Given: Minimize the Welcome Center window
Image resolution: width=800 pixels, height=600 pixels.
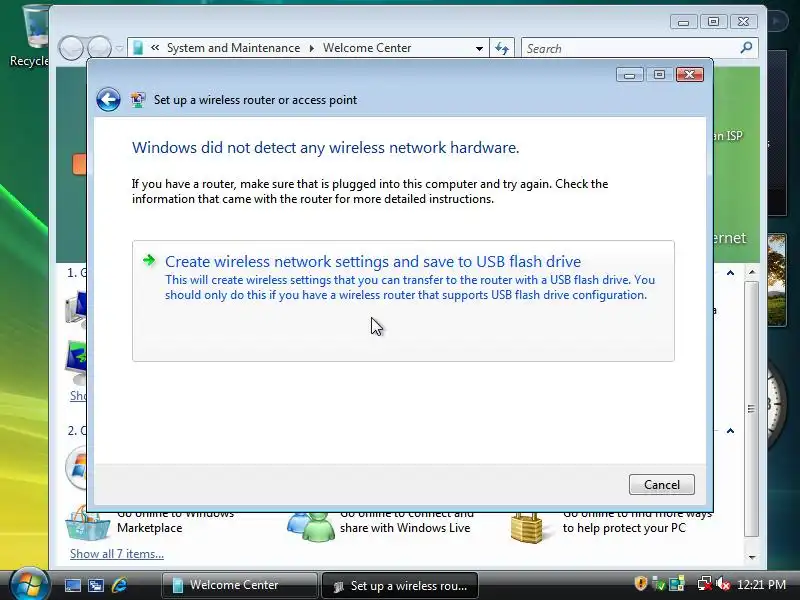Looking at the screenshot, I should click(x=683, y=22).
